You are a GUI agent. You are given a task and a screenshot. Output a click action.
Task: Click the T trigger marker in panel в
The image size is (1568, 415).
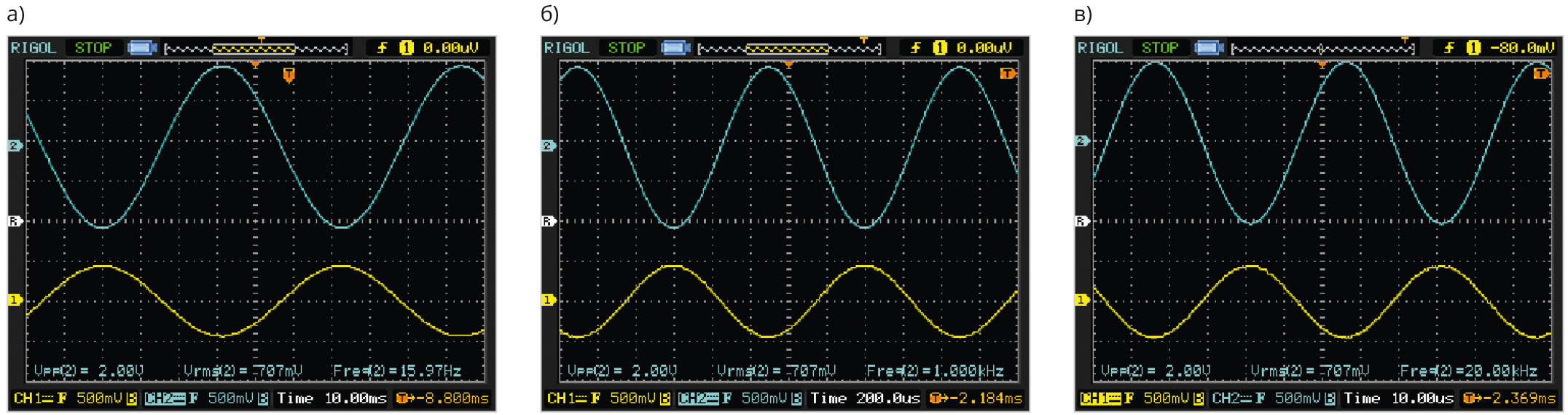point(1541,74)
